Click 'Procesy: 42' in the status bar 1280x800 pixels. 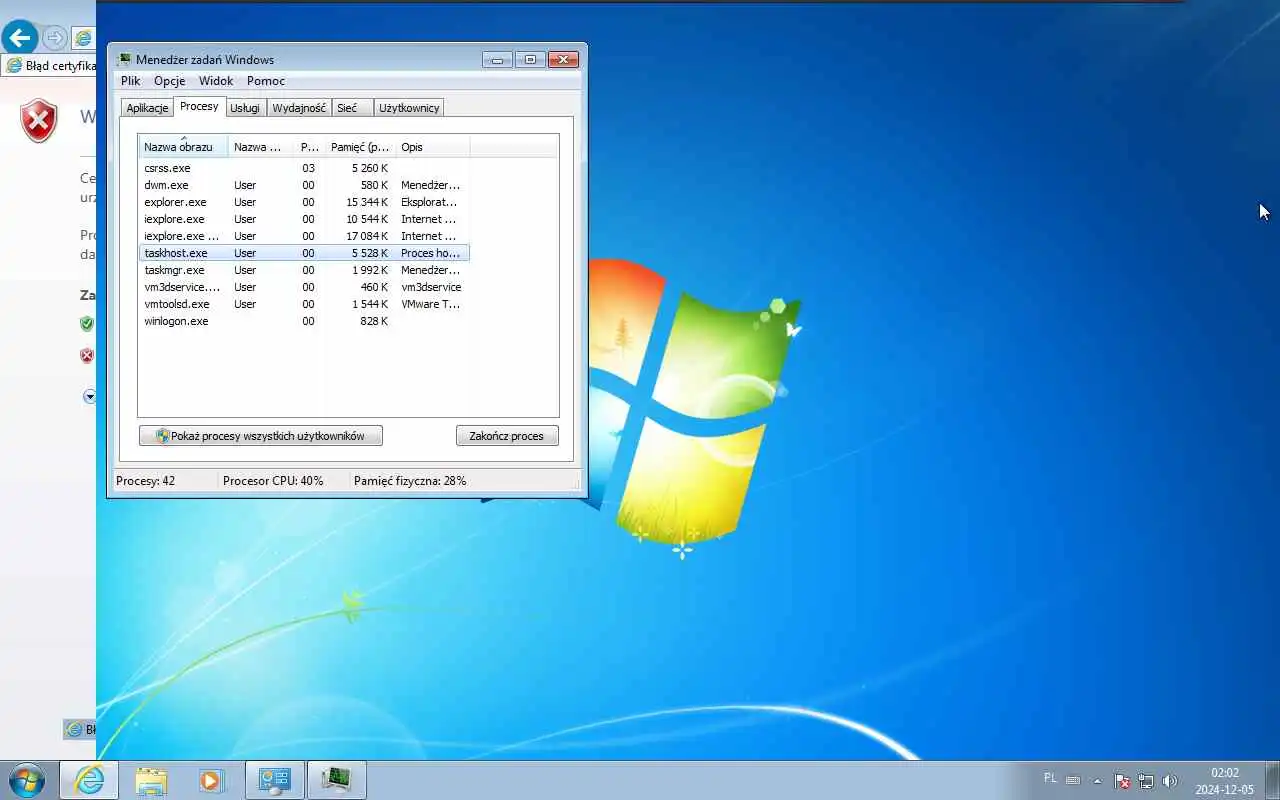(x=145, y=481)
